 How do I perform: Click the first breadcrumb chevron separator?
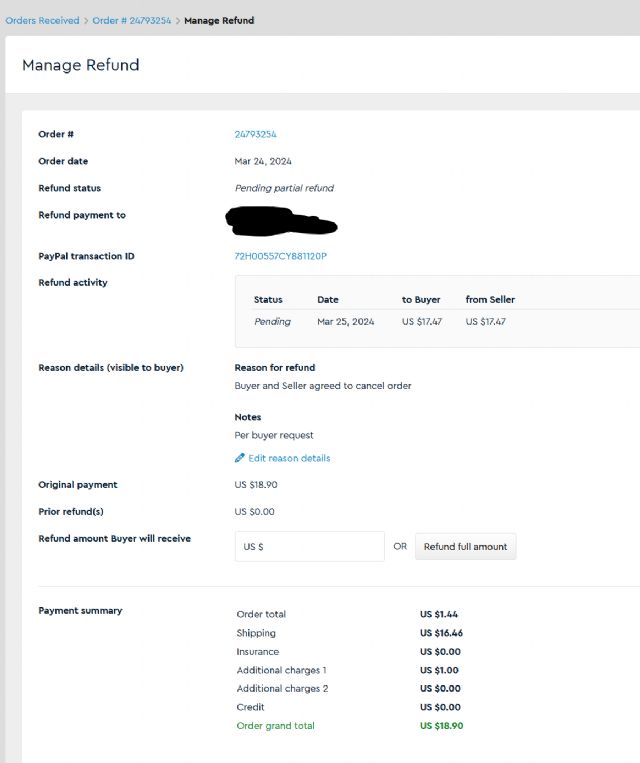(86, 20)
